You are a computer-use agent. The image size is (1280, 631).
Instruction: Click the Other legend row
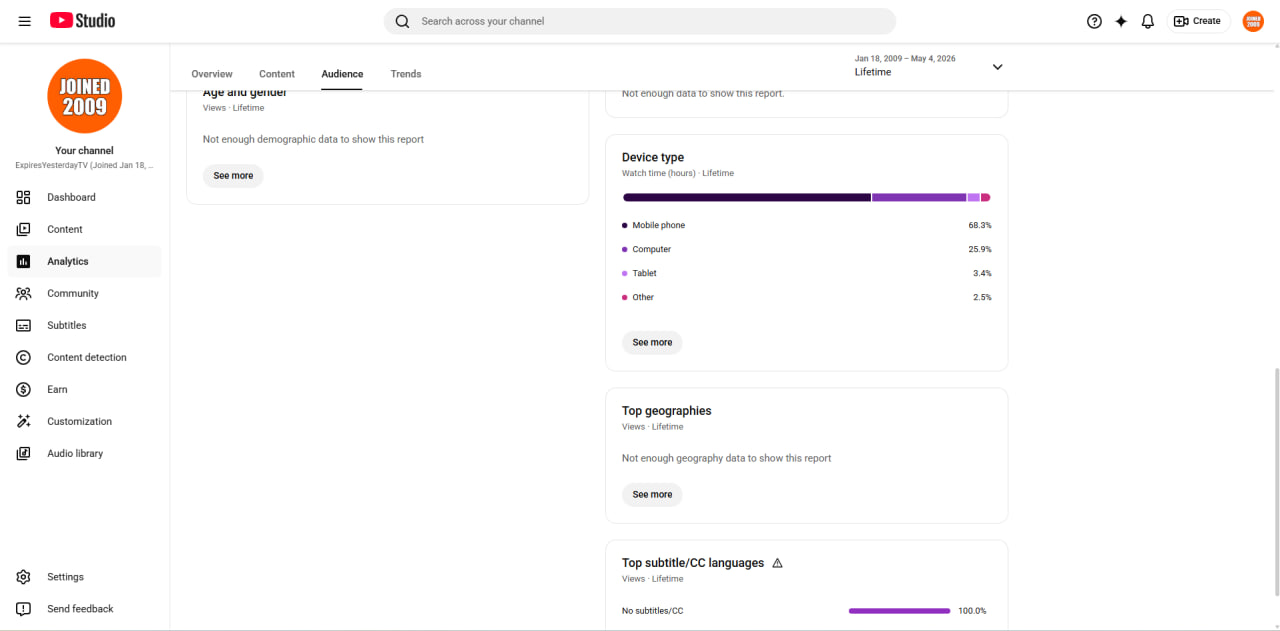click(807, 297)
